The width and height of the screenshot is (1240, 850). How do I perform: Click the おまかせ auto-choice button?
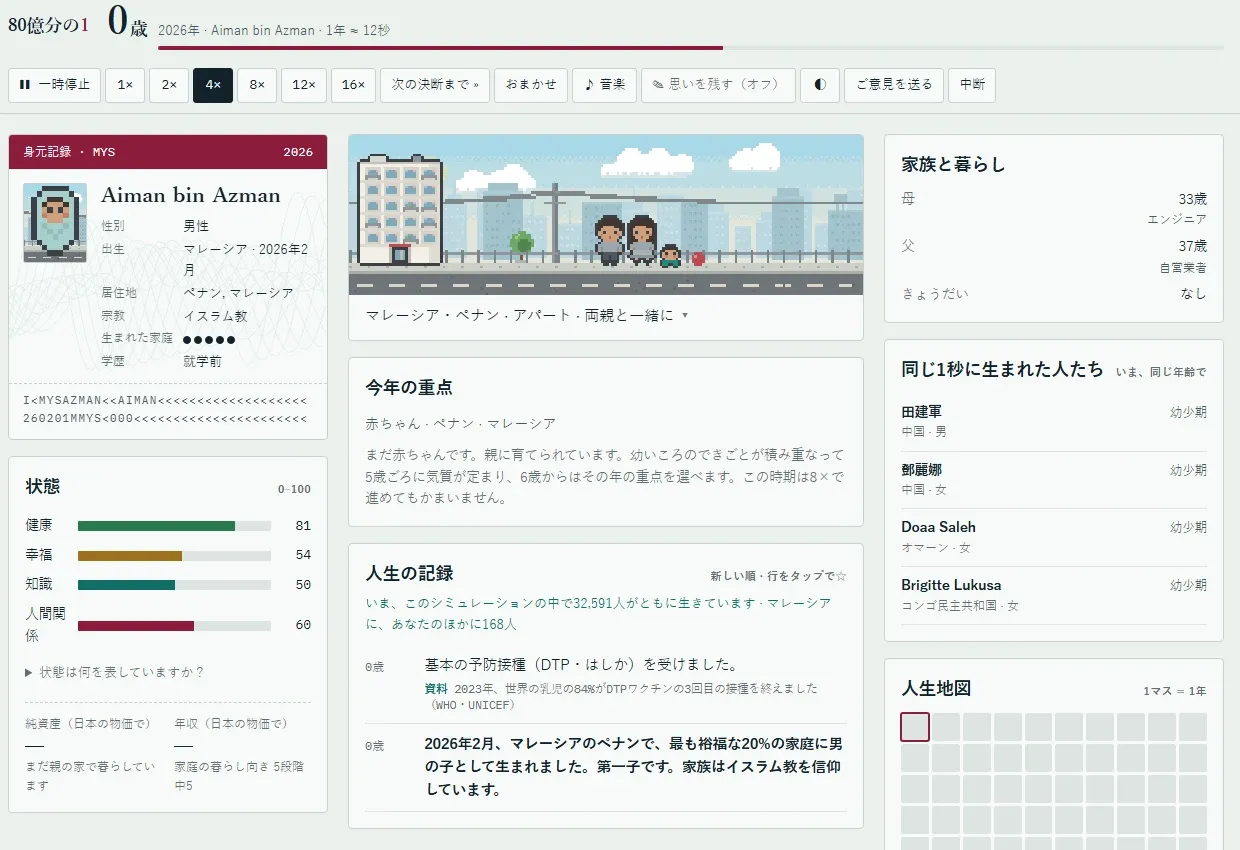[531, 85]
